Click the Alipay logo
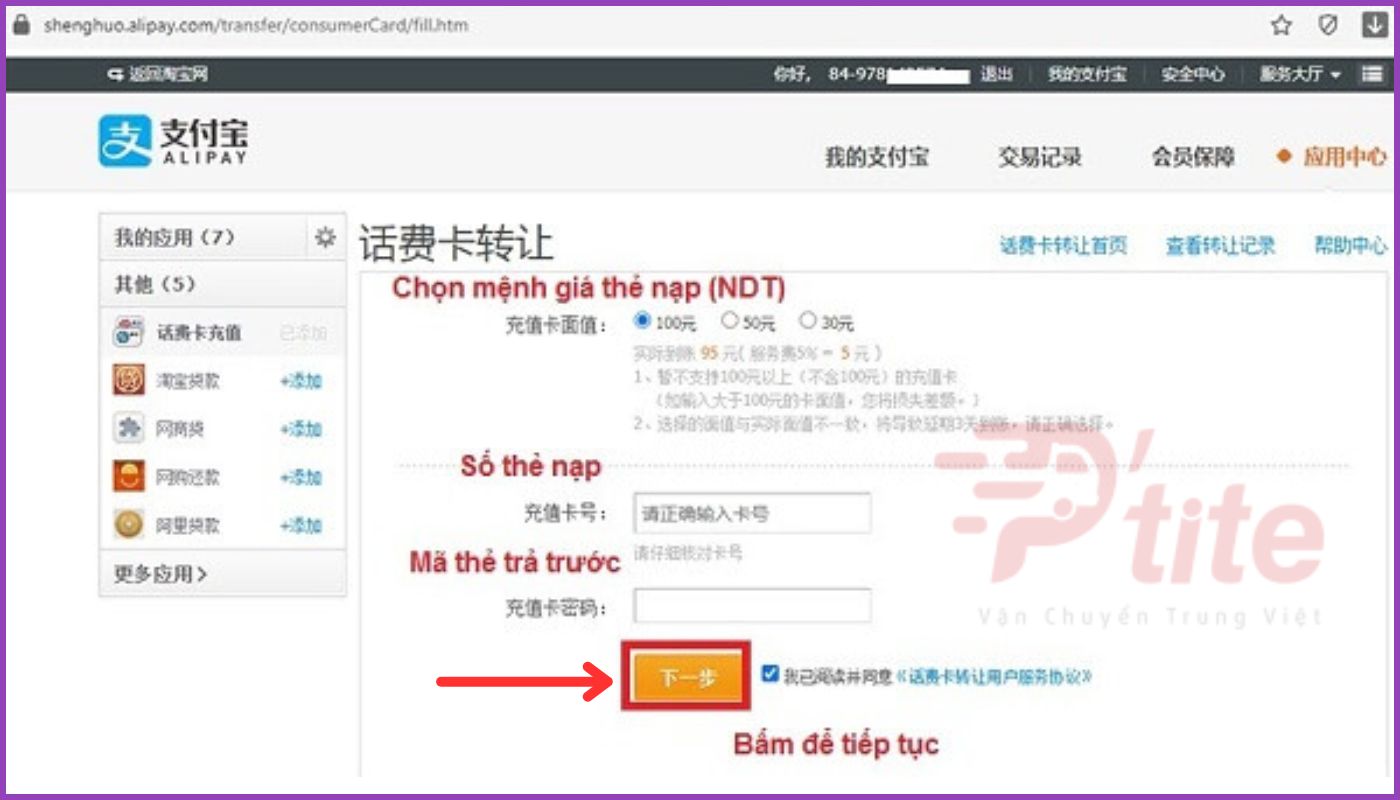The image size is (1400, 800). click(173, 142)
